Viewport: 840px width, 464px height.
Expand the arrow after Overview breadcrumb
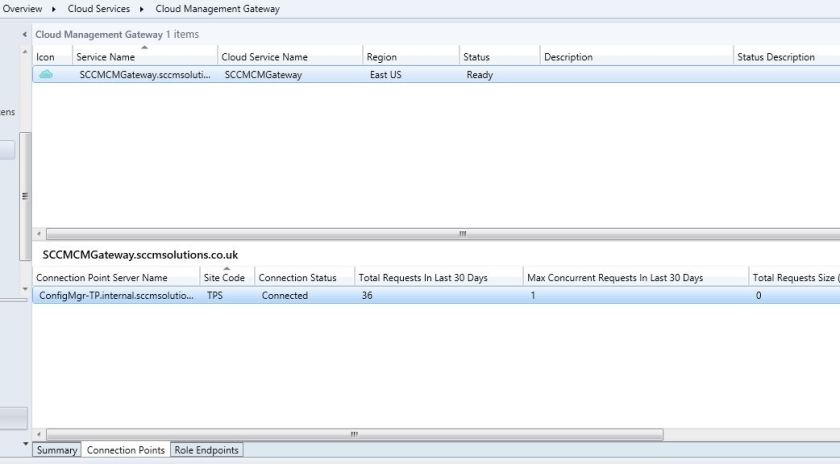click(x=54, y=9)
